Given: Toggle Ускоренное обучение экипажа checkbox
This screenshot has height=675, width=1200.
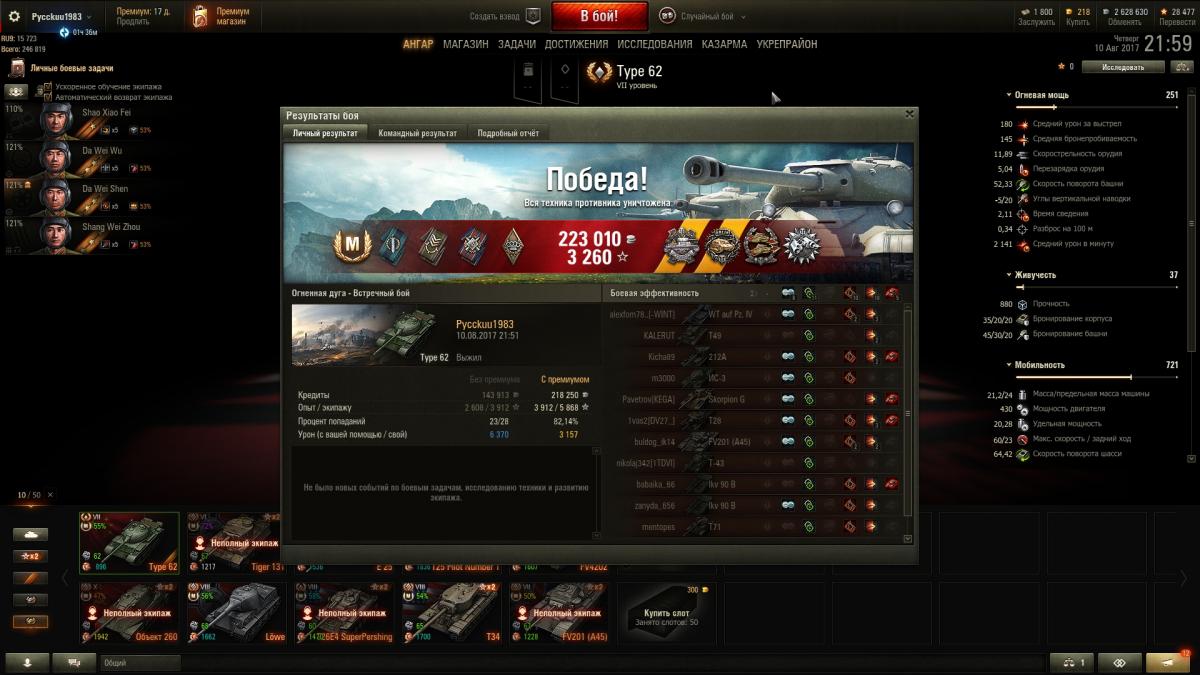Looking at the screenshot, I should 47,87.
